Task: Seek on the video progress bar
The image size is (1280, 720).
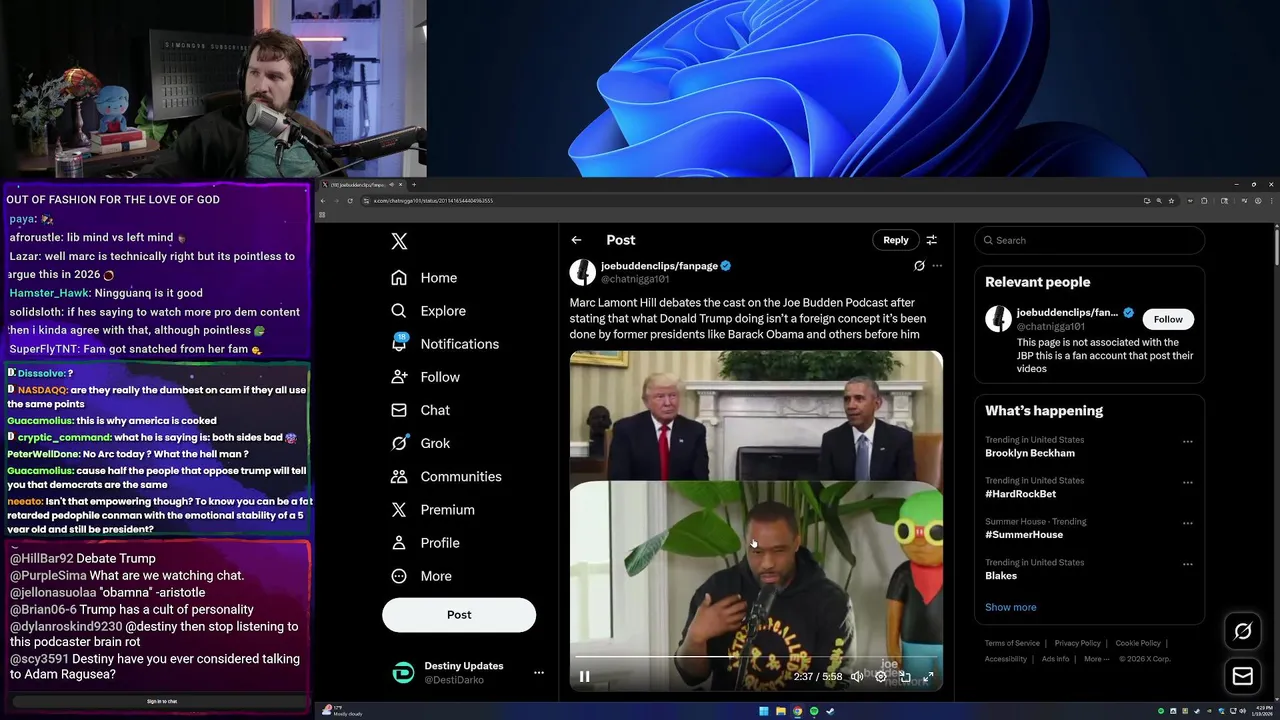Action: click(755, 657)
